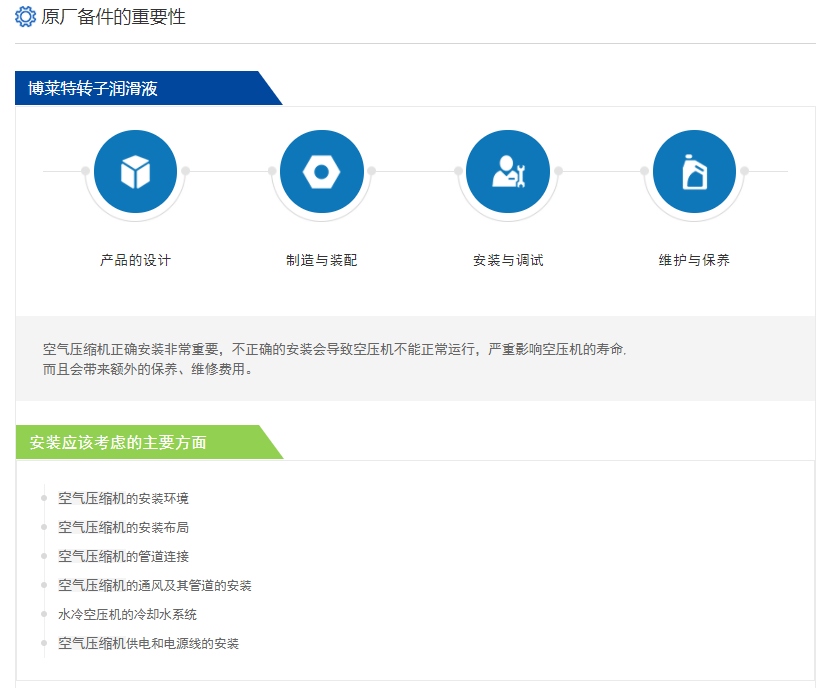The height and width of the screenshot is (688, 826).
Task: Select the hex nut icon for 制造与装配
Action: click(x=322, y=172)
